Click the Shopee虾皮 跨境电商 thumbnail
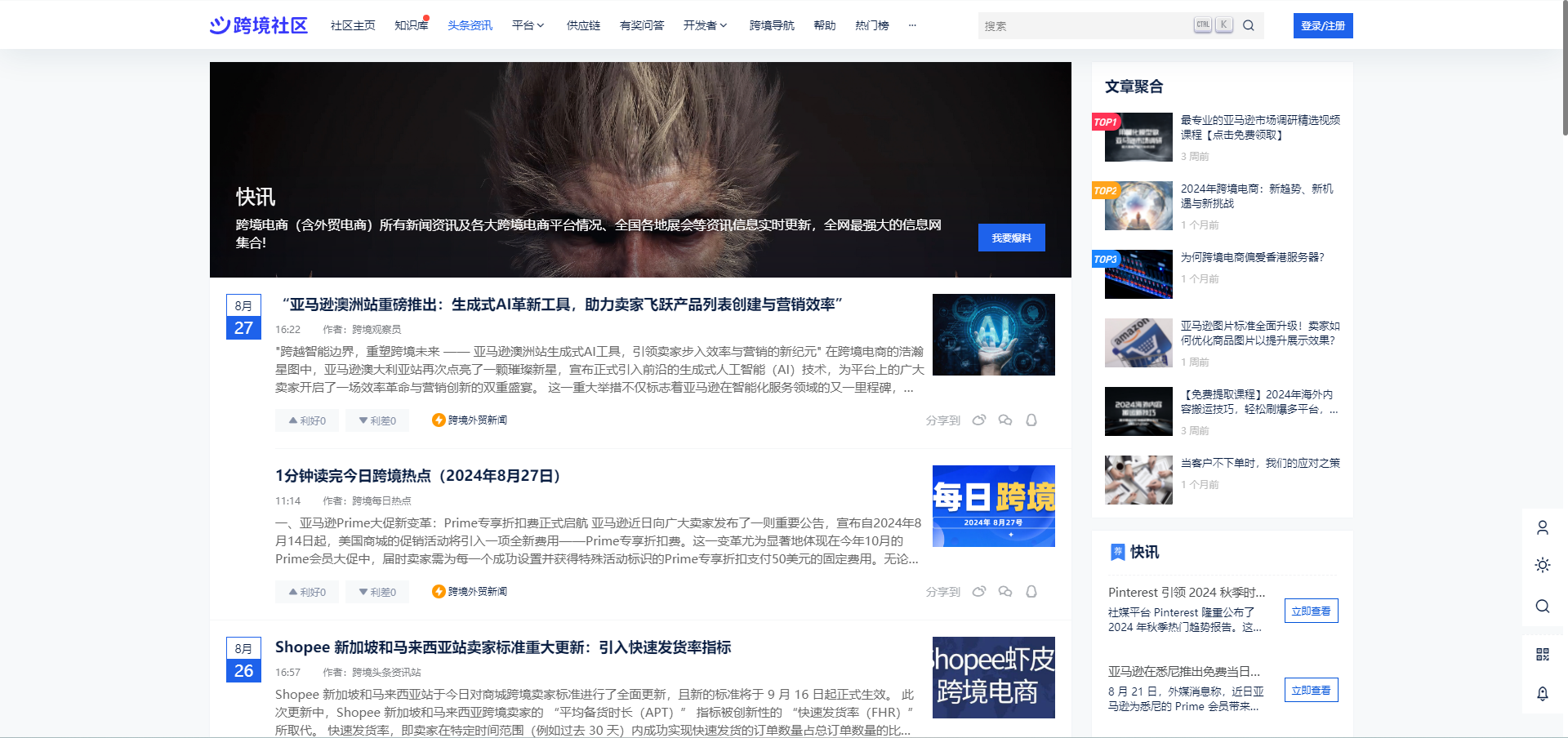This screenshot has height=738, width=1568. pyautogui.click(x=994, y=678)
